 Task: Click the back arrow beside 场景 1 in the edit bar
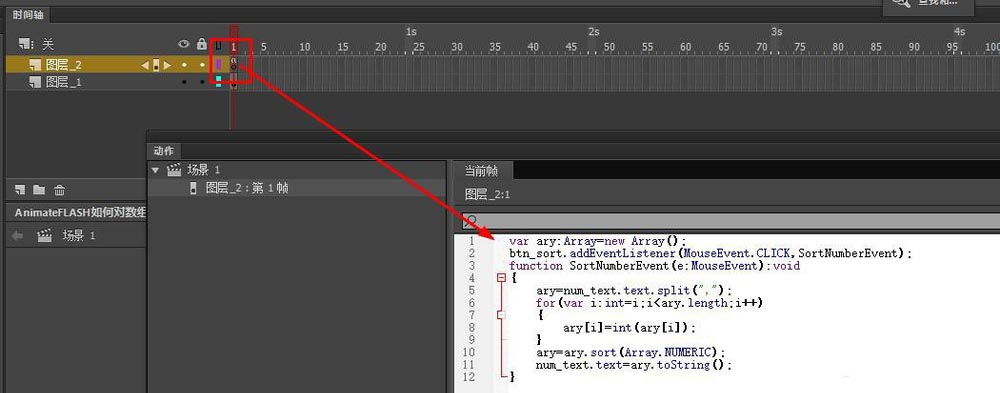[18, 236]
